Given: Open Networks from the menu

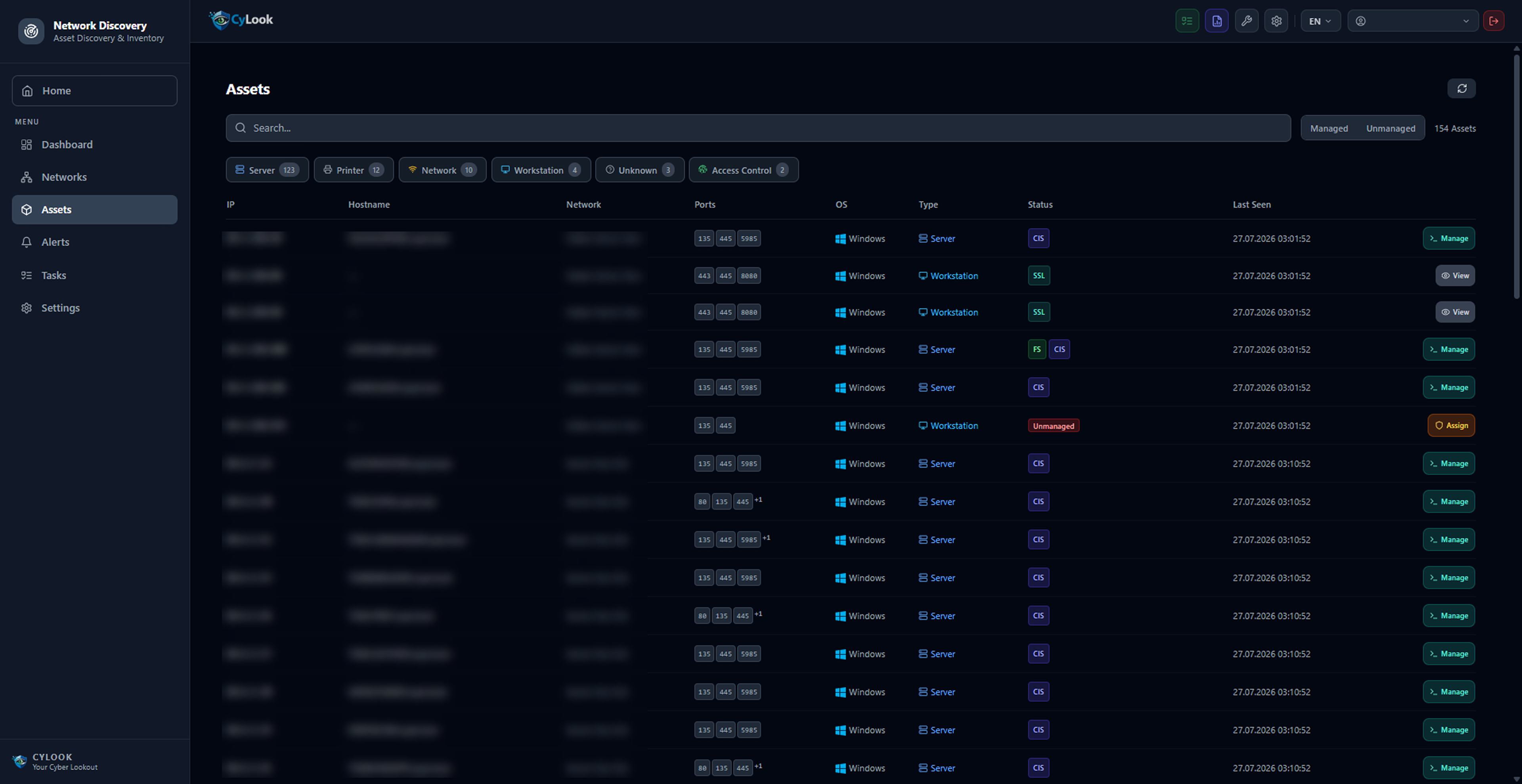Looking at the screenshot, I should 95,177.
